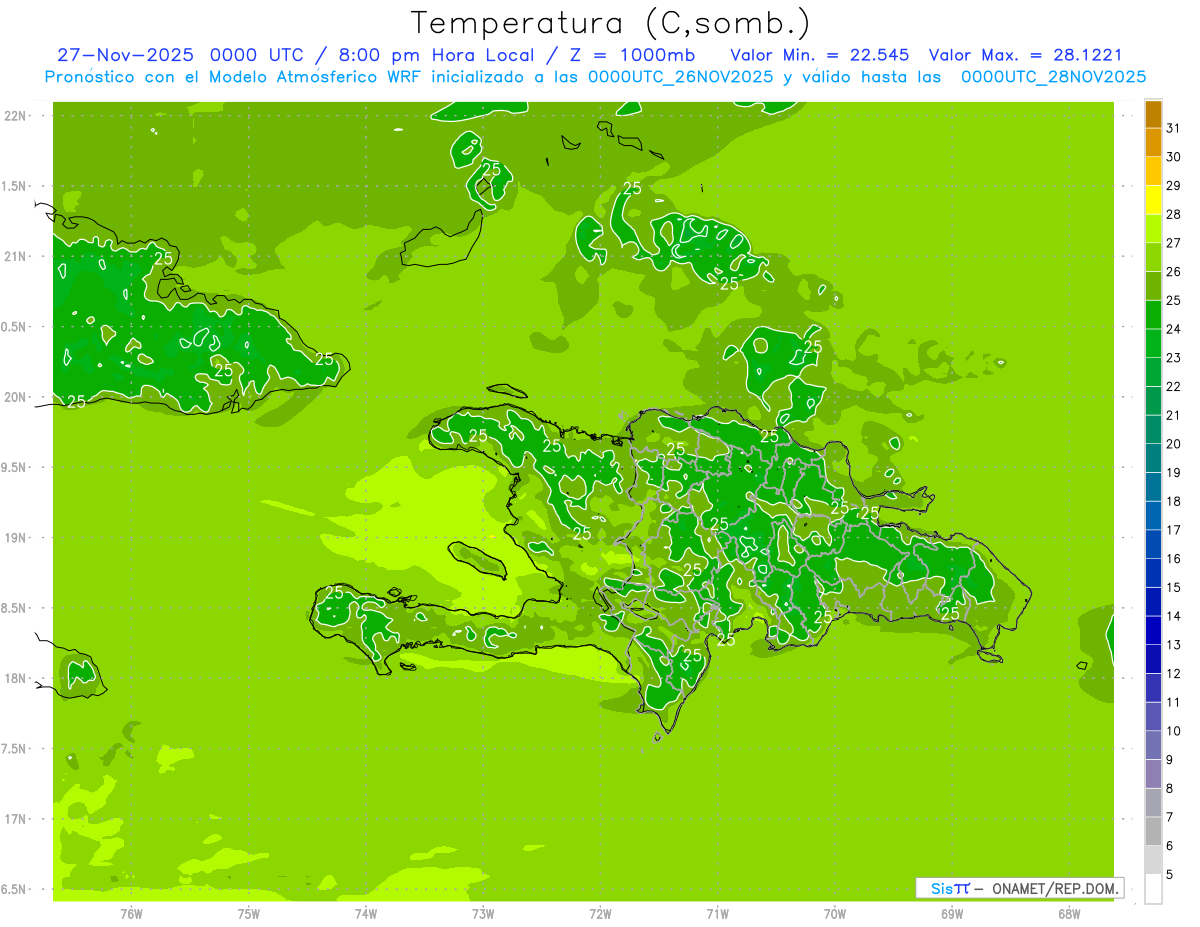Click the yellow legend swatch above the 28 label
The width and height of the screenshot is (1200, 927).
click(x=1153, y=200)
